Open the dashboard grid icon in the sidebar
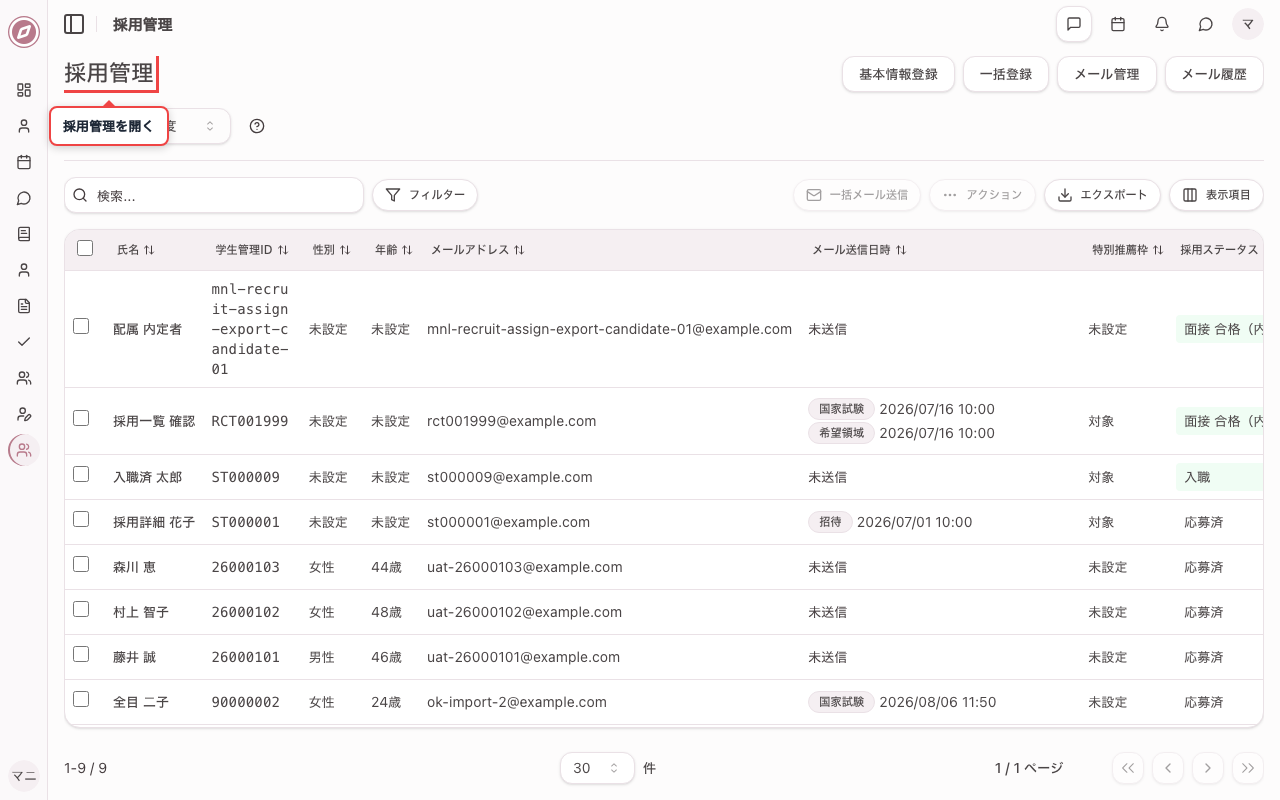 (x=24, y=90)
